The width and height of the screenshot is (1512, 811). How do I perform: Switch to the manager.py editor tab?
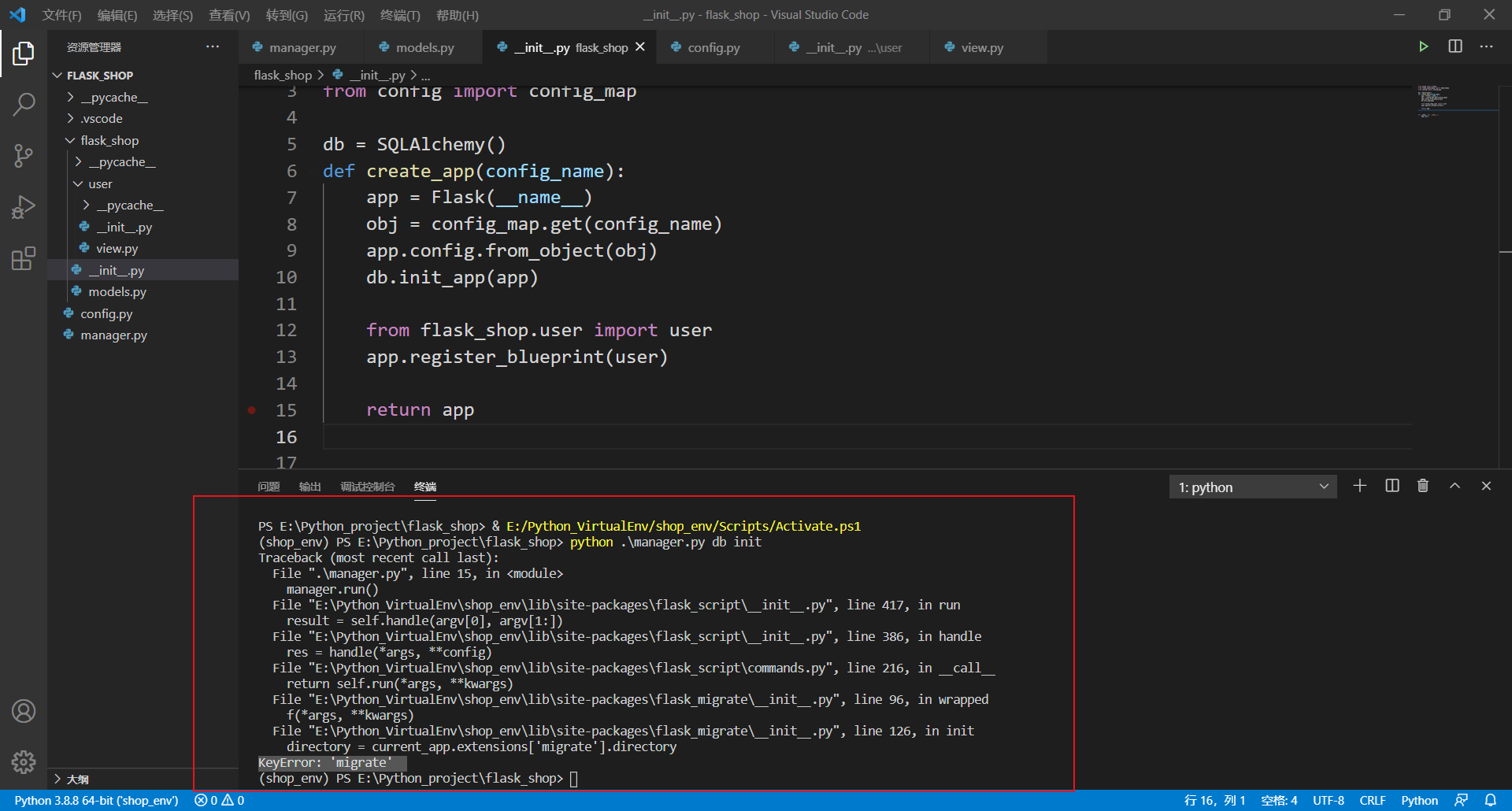302,47
